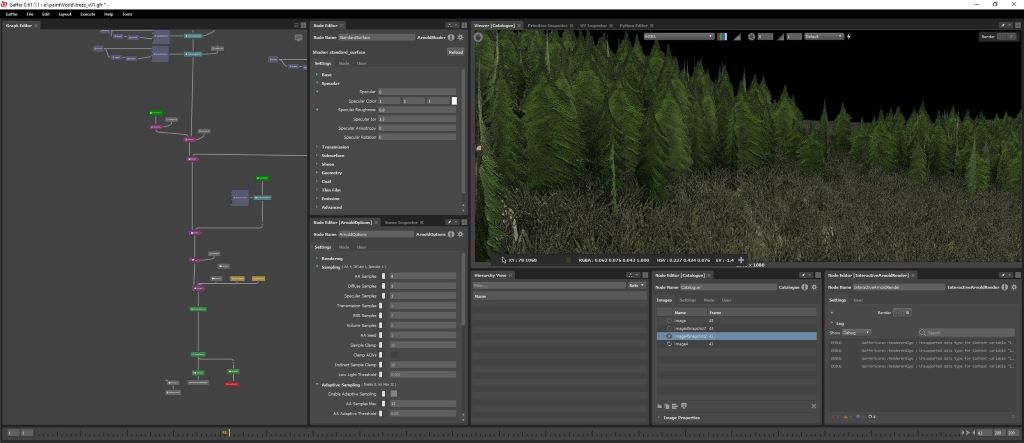Open the Debug log level dropdown

[858, 332]
